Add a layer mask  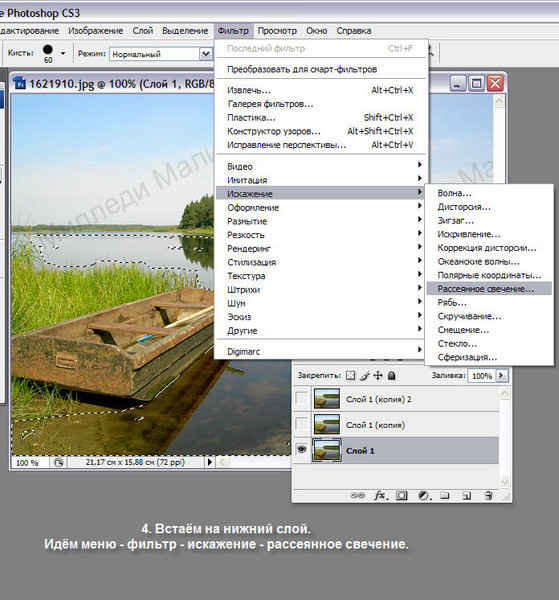pos(401,496)
